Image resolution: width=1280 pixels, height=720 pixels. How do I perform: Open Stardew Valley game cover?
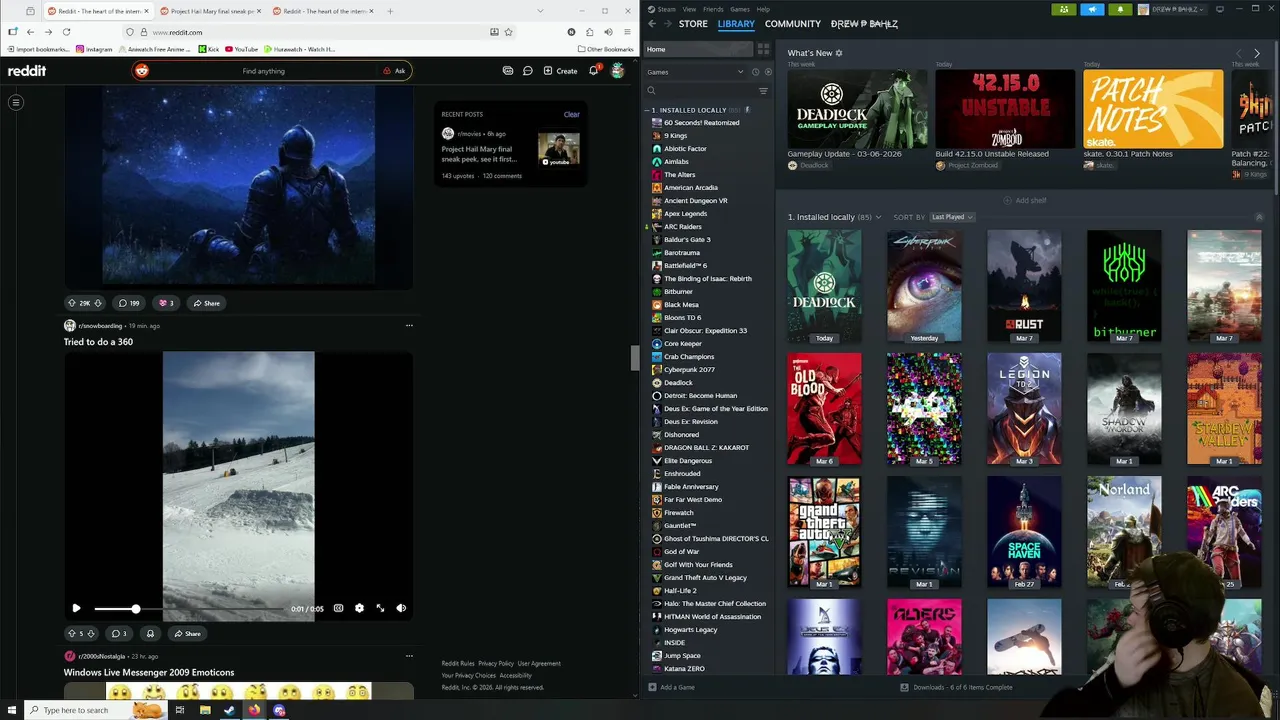tap(1224, 409)
